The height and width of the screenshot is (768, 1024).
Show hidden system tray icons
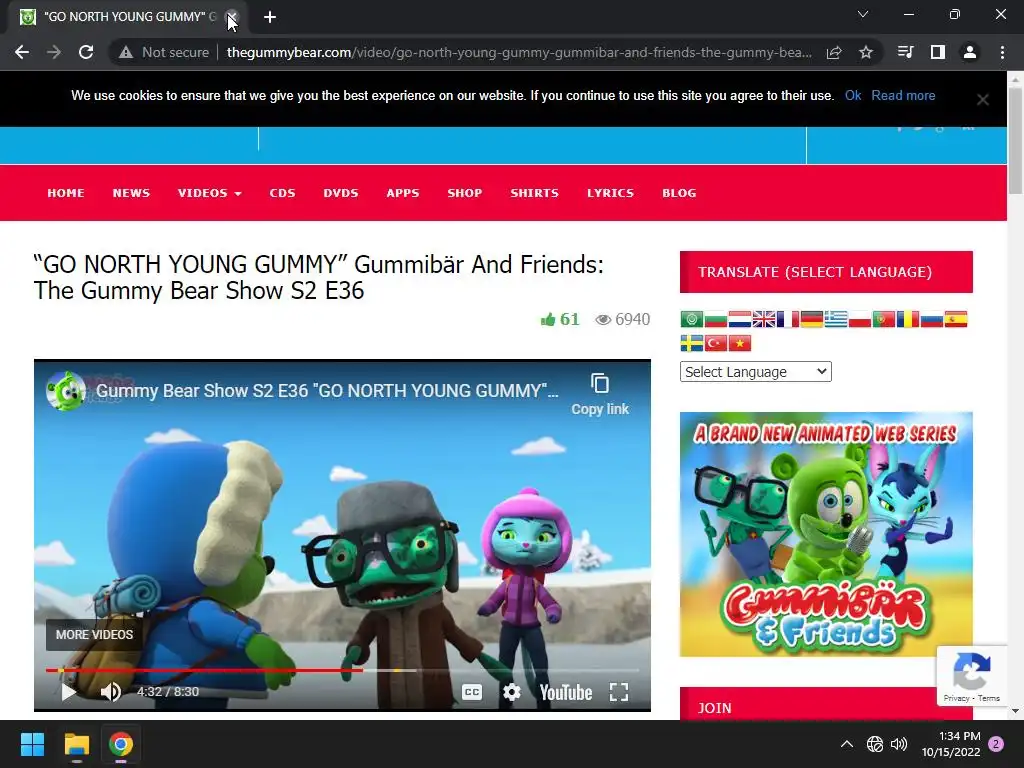[846, 744]
